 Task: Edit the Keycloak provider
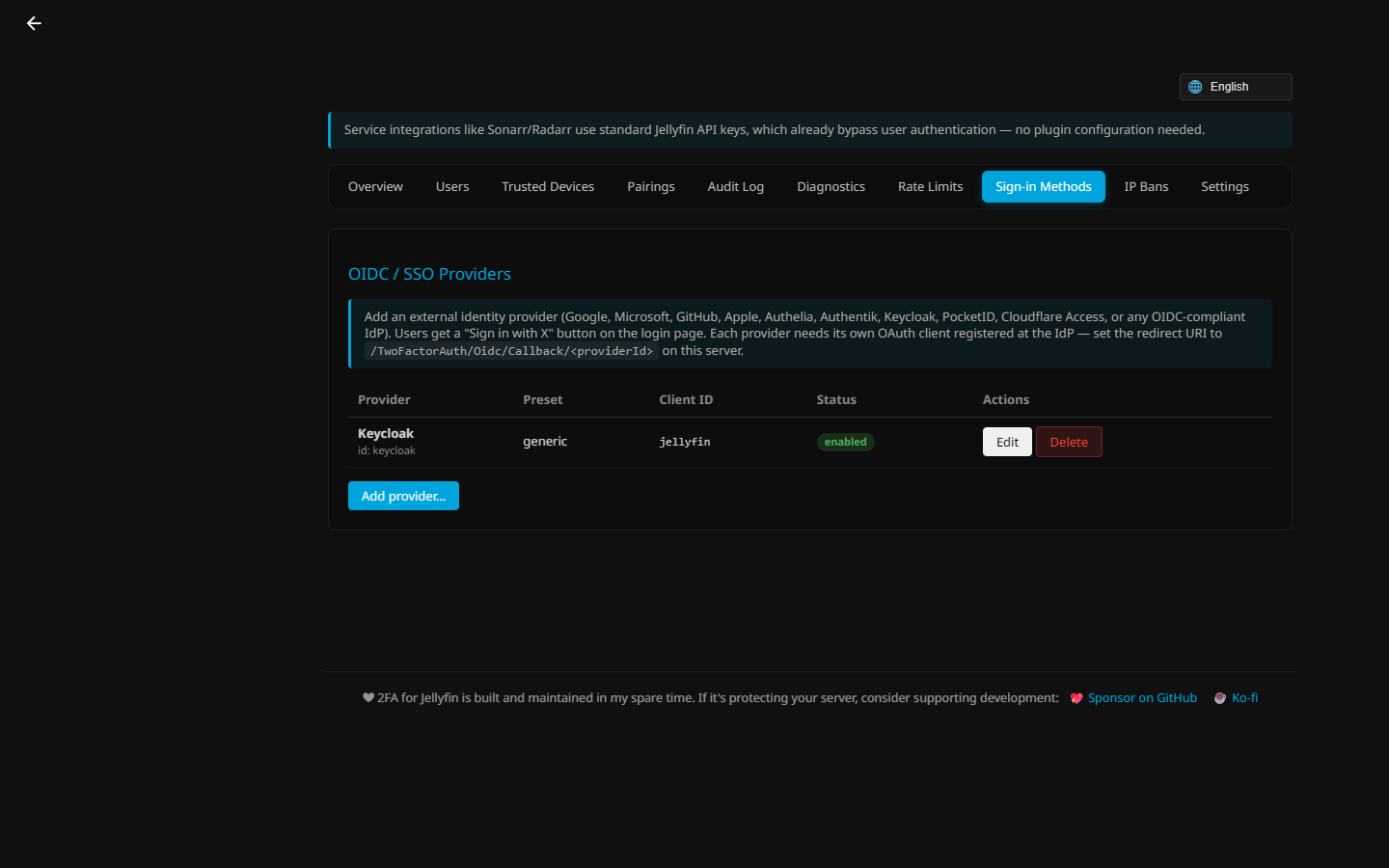(x=1007, y=442)
